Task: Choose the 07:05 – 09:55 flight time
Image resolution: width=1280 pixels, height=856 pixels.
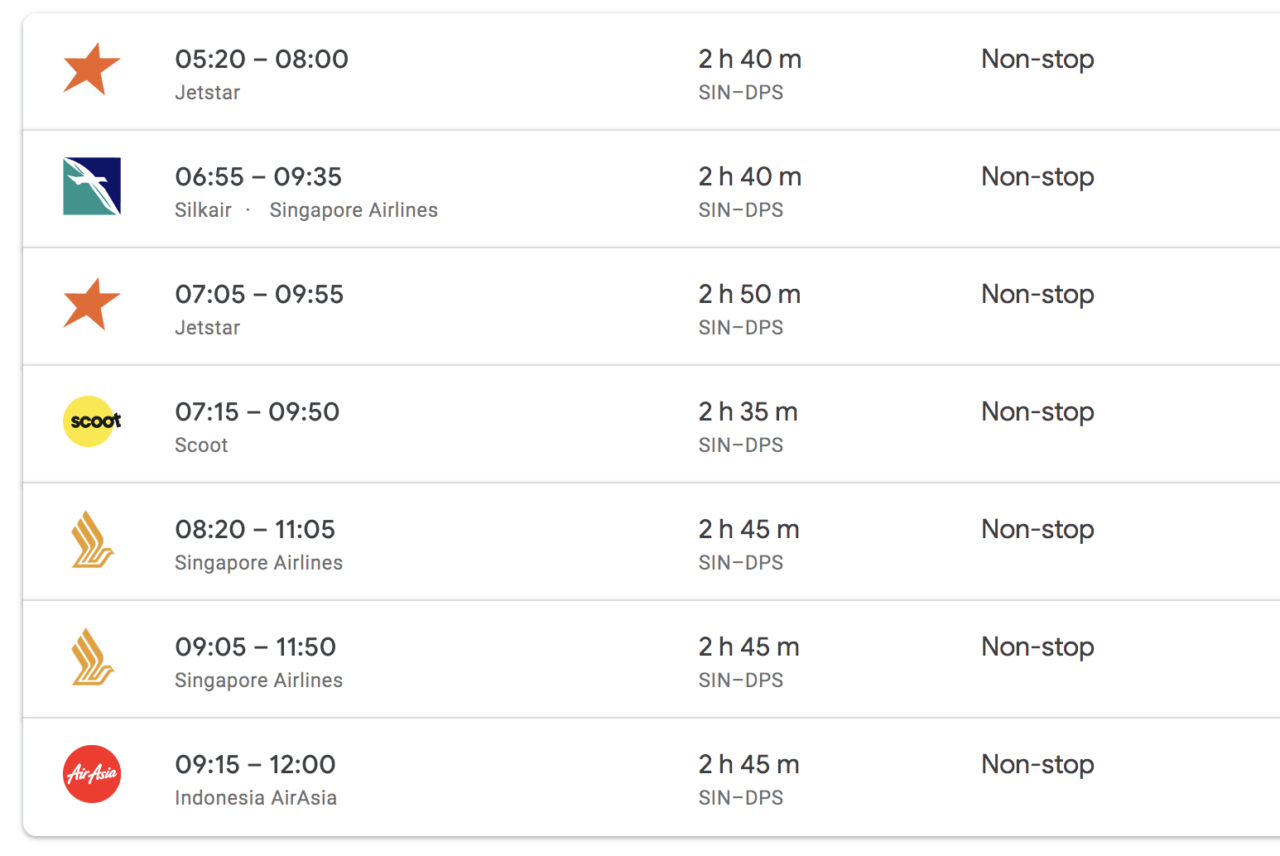Action: [259, 295]
